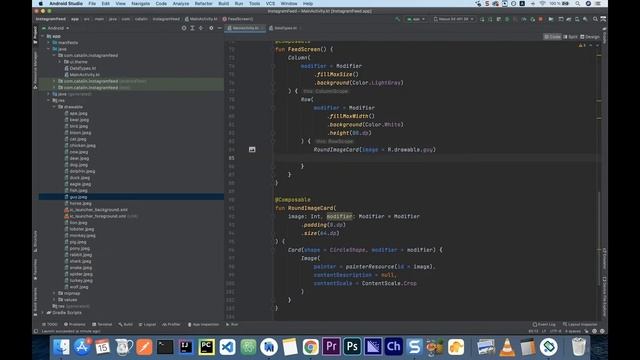640x360 pixels.
Task: Toggle the Project side tool tab
Action: (x=36, y=35)
